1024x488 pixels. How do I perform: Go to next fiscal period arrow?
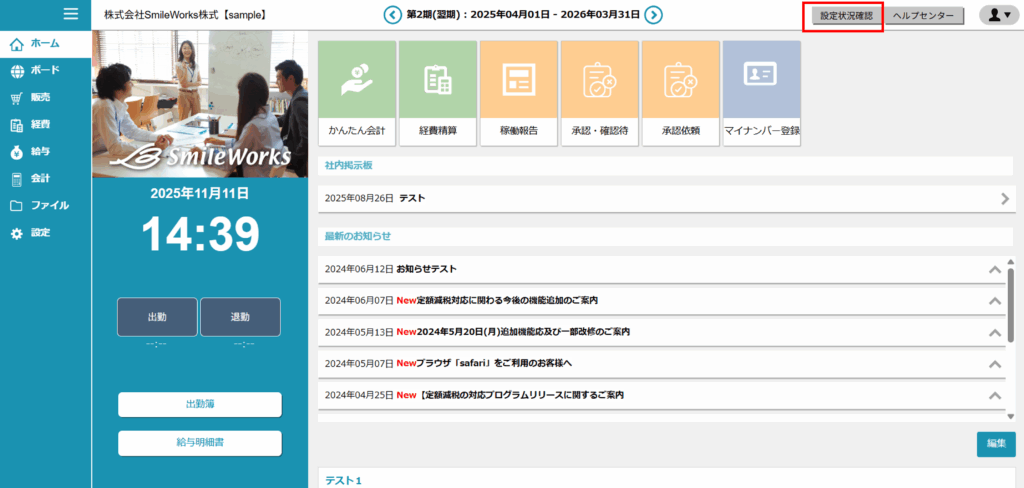click(653, 15)
